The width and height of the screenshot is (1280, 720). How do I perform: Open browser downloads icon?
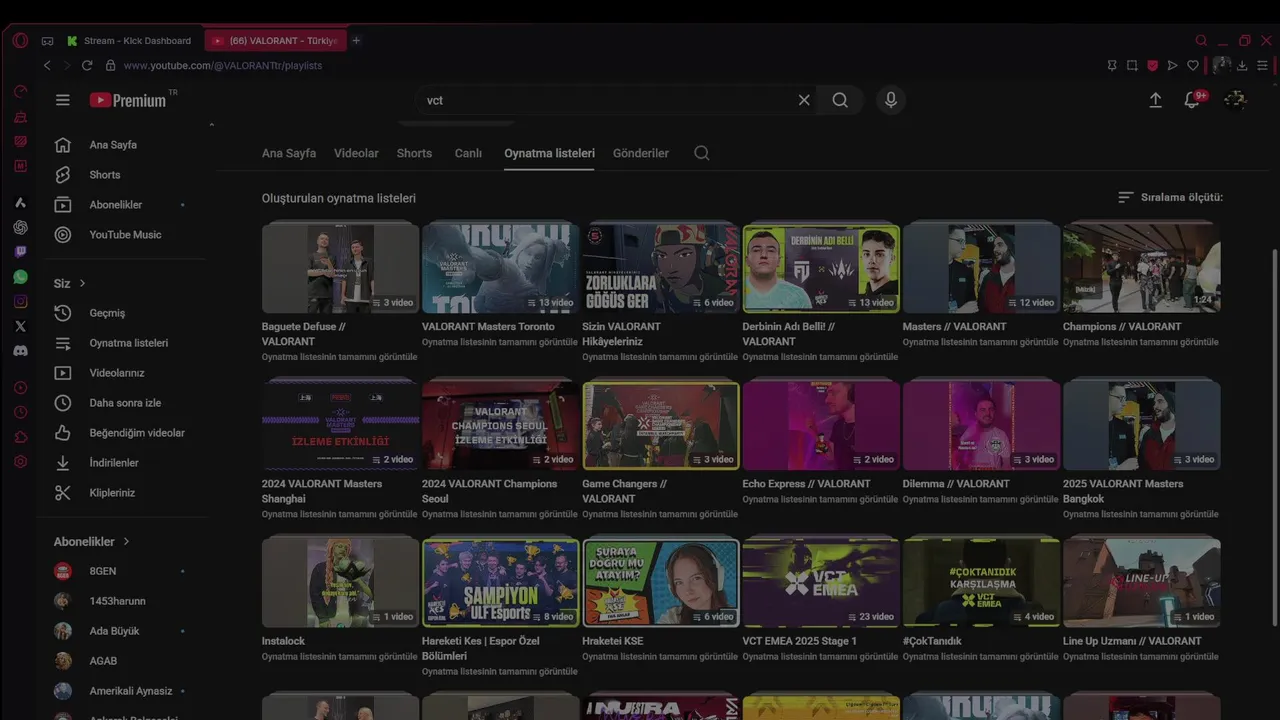(x=1242, y=65)
